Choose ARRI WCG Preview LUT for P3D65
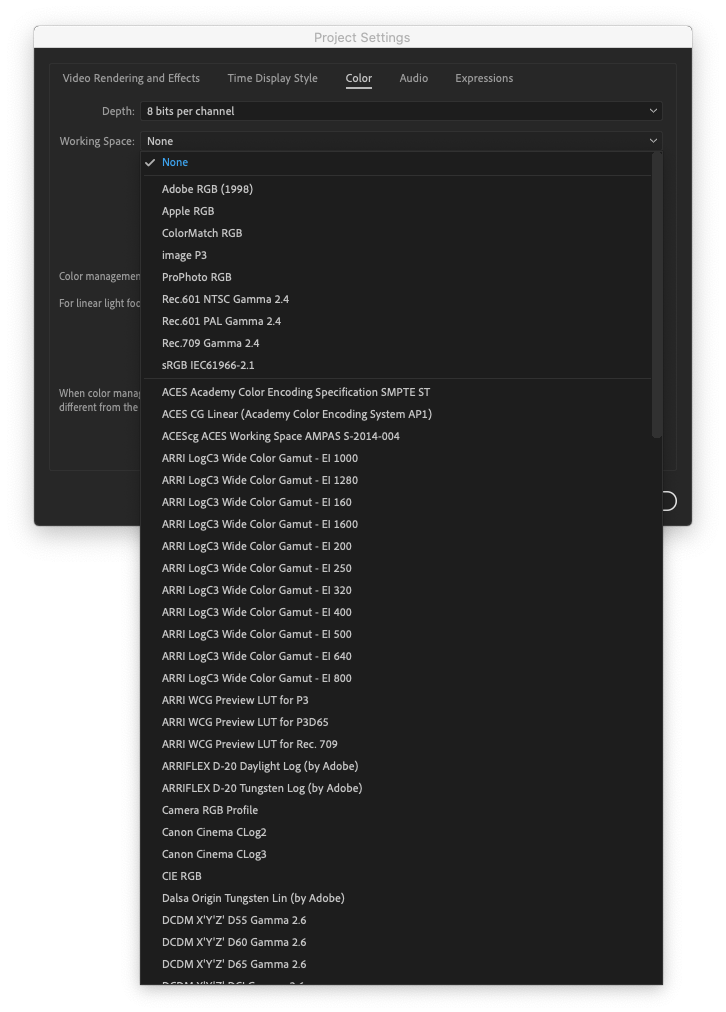This screenshot has height=1012, width=726. pyautogui.click(x=245, y=722)
